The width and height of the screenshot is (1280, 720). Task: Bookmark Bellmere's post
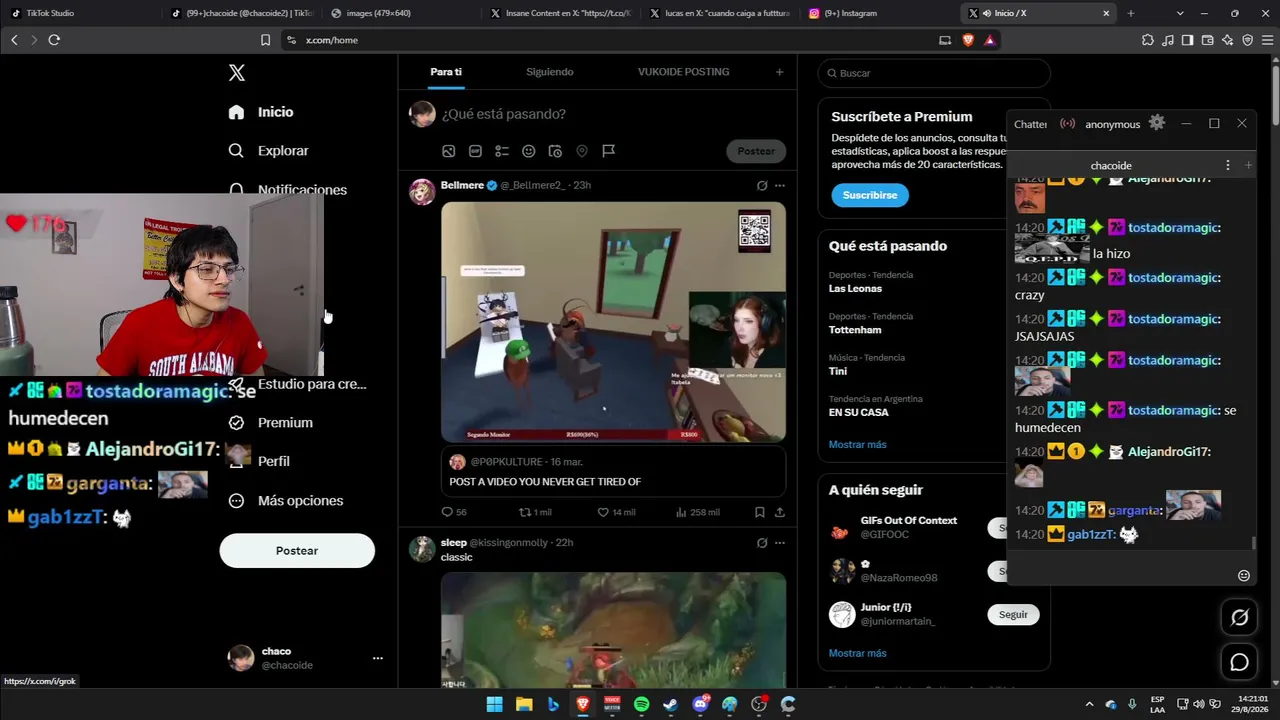click(760, 512)
